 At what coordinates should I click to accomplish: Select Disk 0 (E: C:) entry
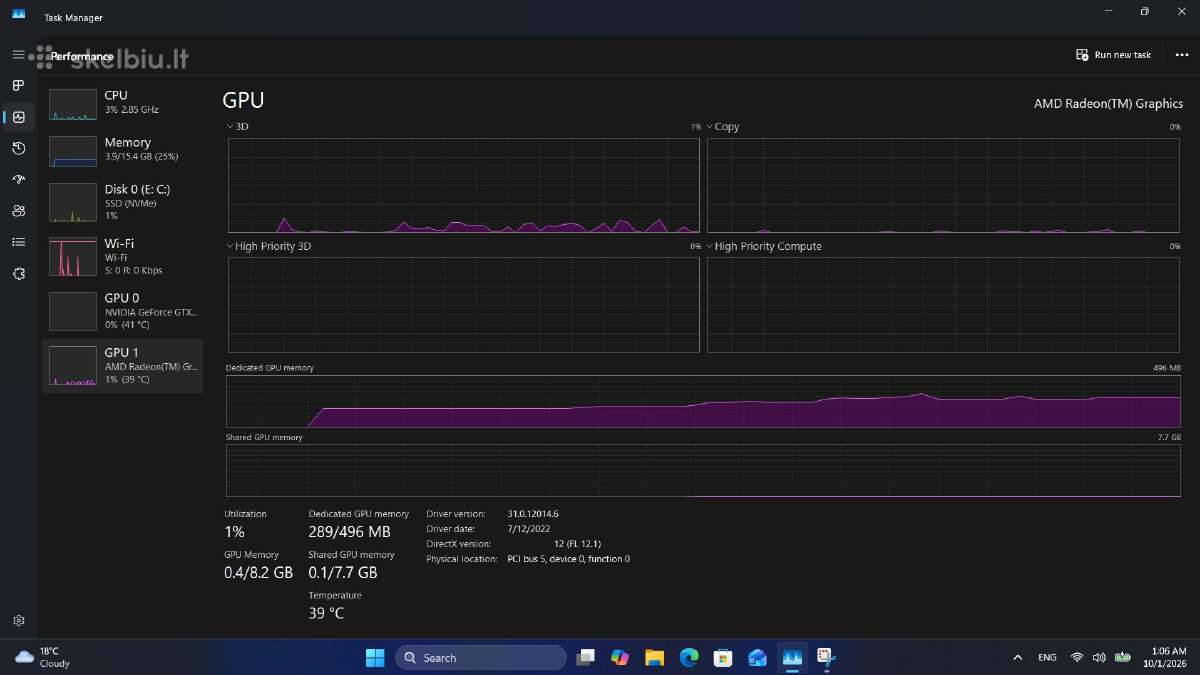tap(122, 202)
